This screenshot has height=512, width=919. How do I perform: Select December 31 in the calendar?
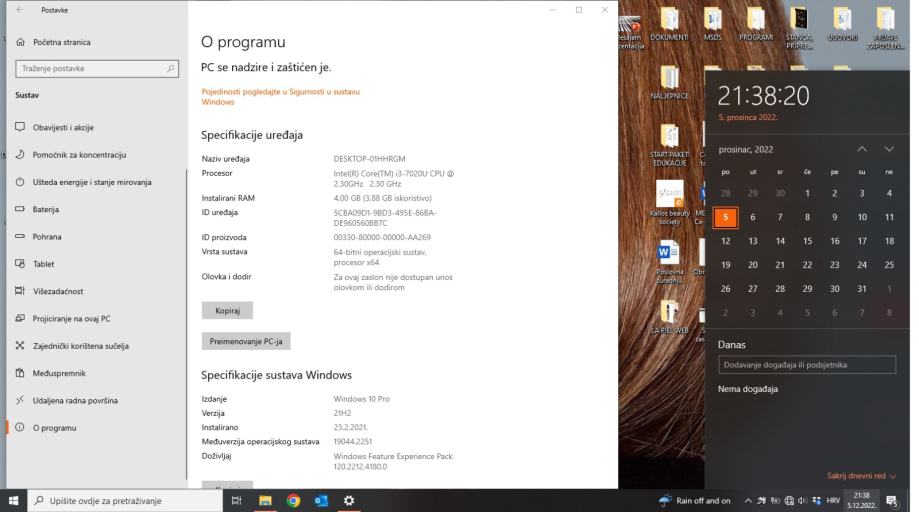862,289
